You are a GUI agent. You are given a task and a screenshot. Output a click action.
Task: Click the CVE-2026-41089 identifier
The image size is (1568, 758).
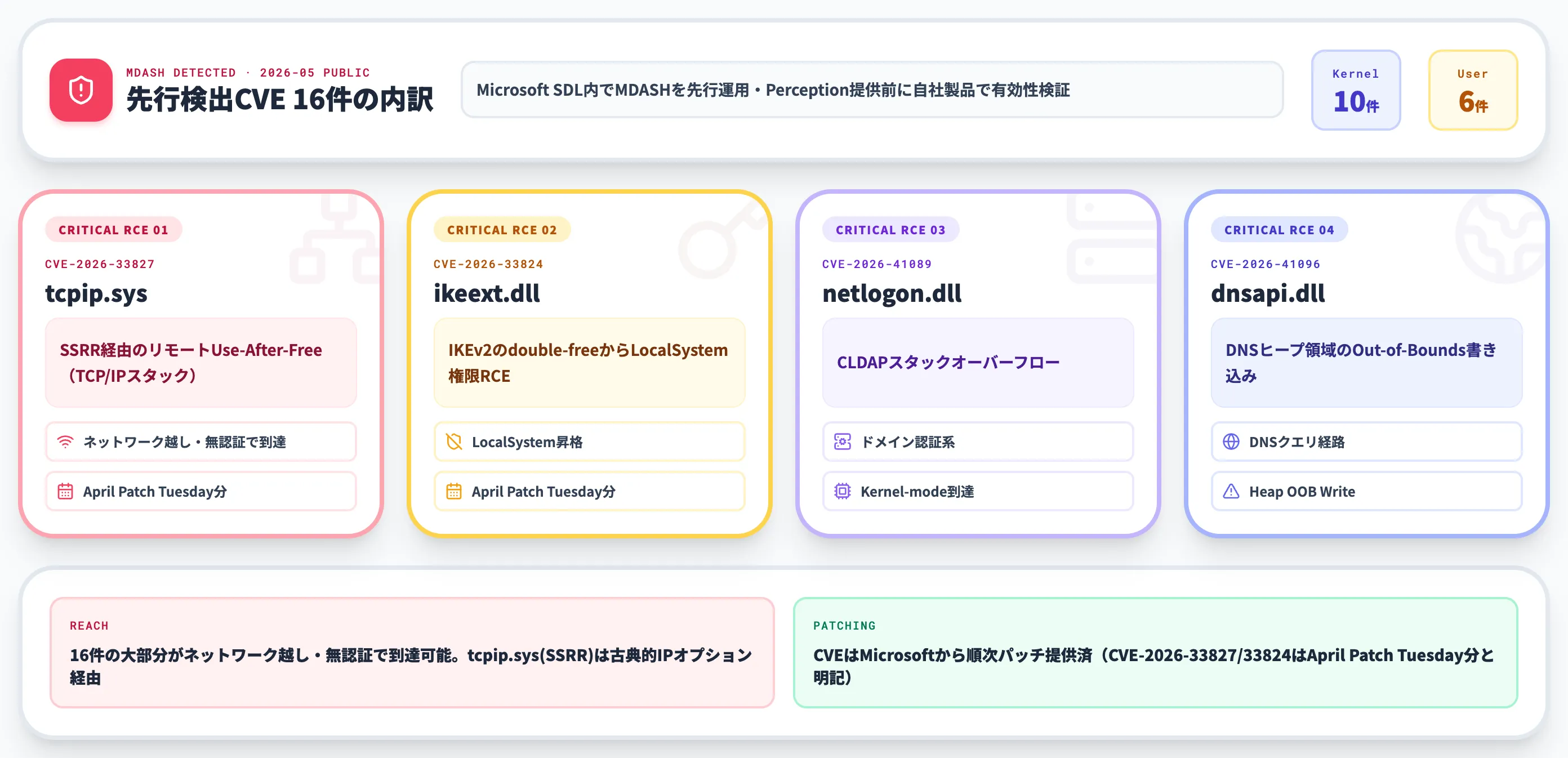[x=876, y=264]
